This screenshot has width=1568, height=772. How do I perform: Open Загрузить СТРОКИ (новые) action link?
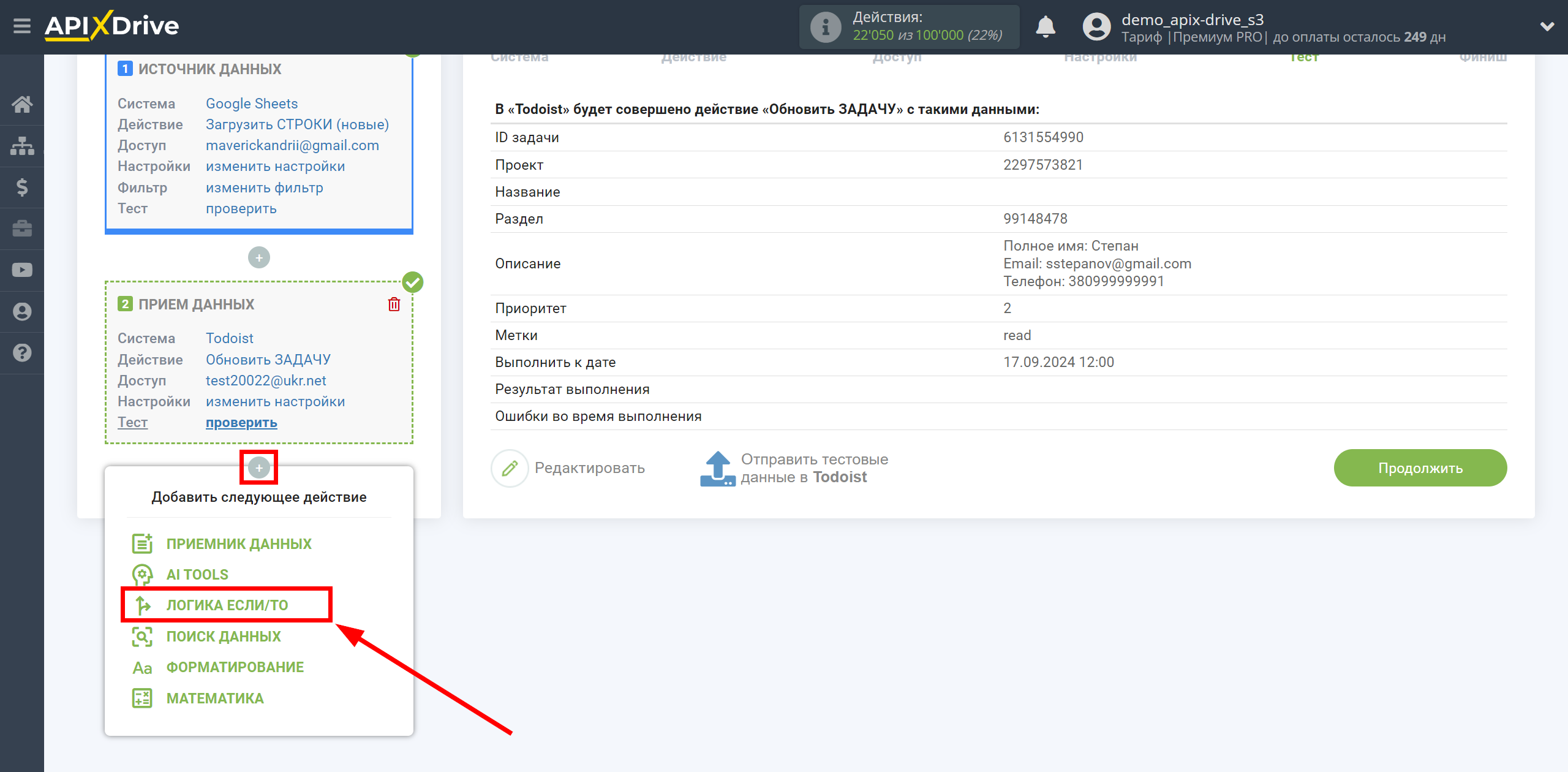coord(297,124)
